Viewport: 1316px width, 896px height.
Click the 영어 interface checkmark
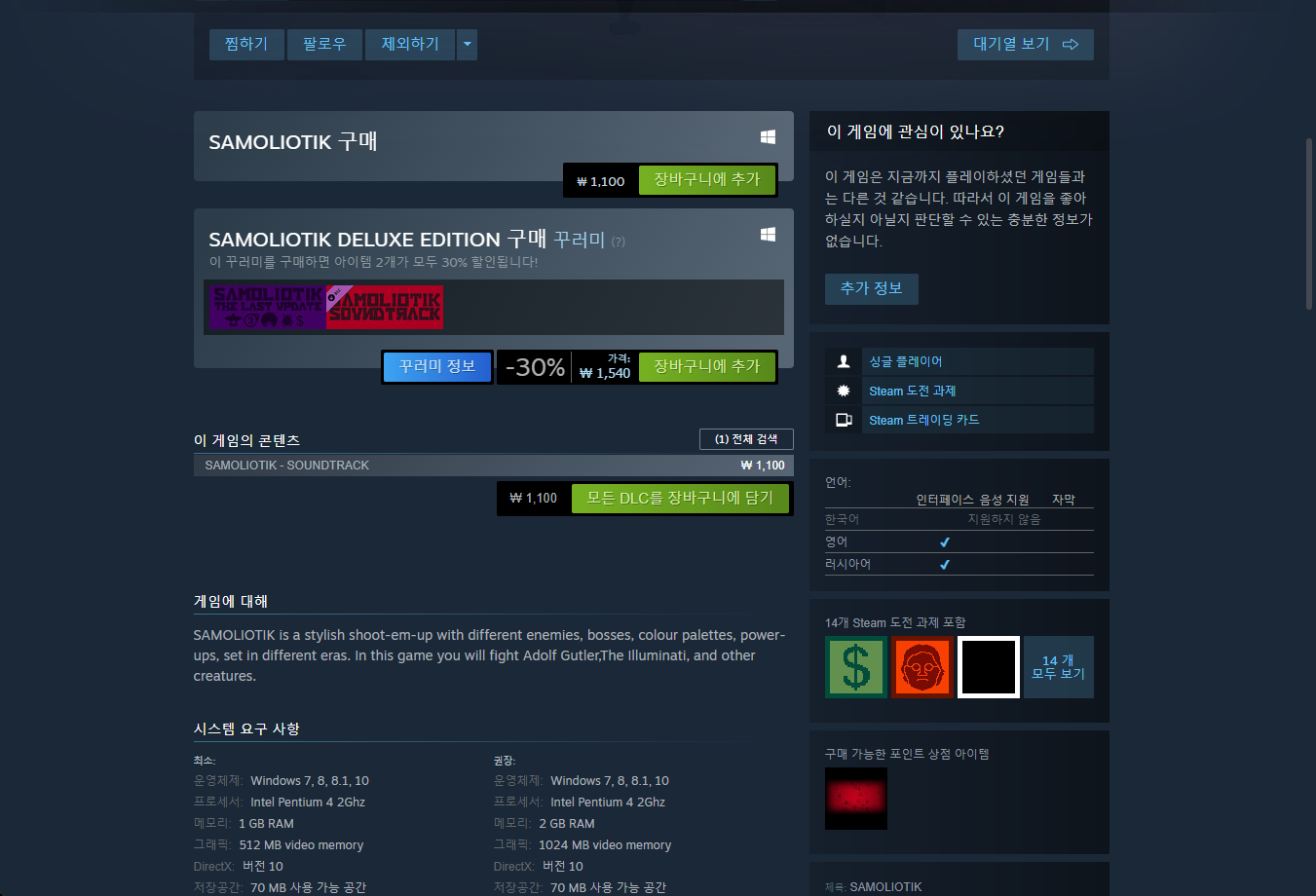[945, 541]
